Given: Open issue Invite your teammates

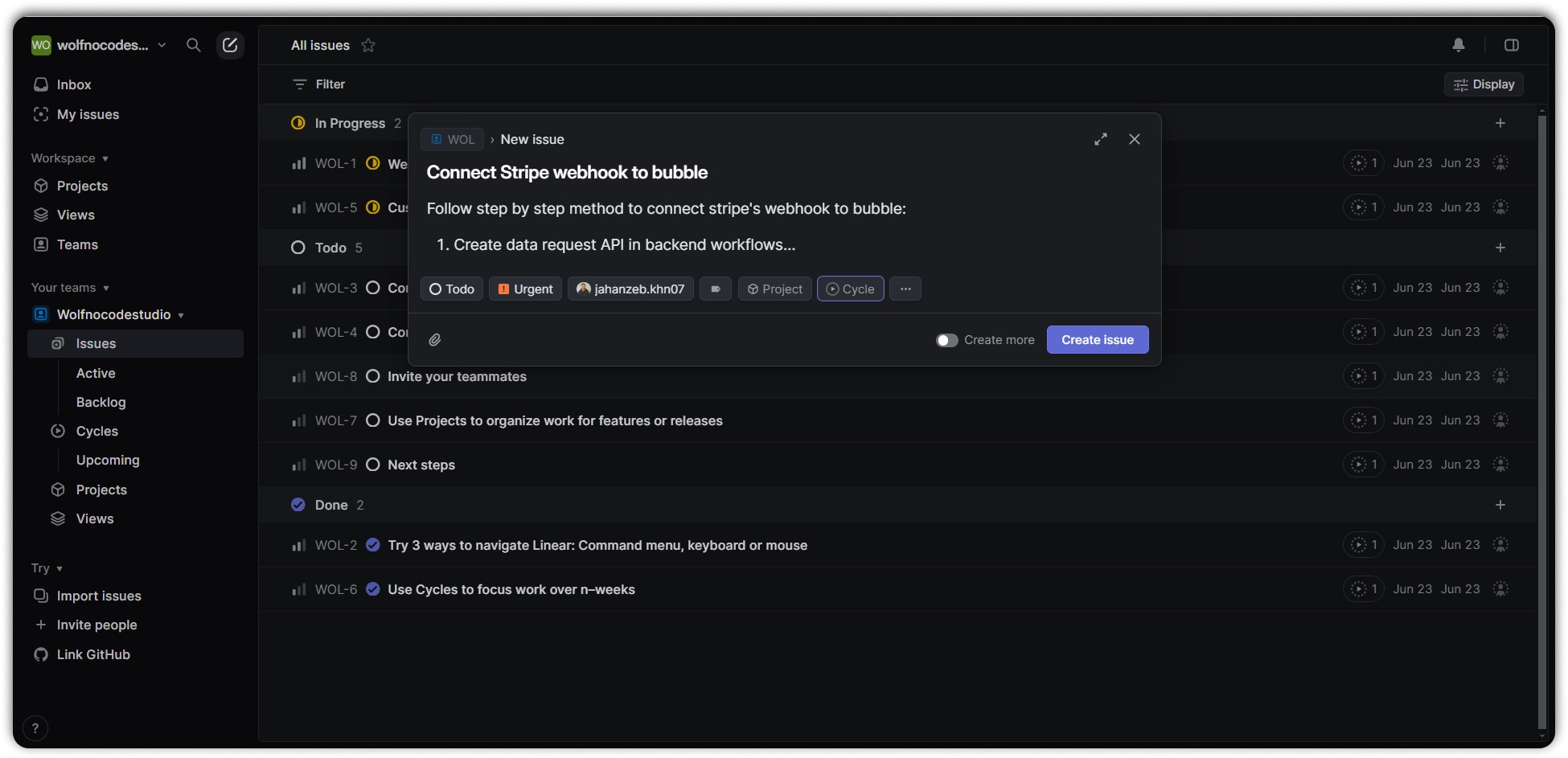Looking at the screenshot, I should point(457,376).
